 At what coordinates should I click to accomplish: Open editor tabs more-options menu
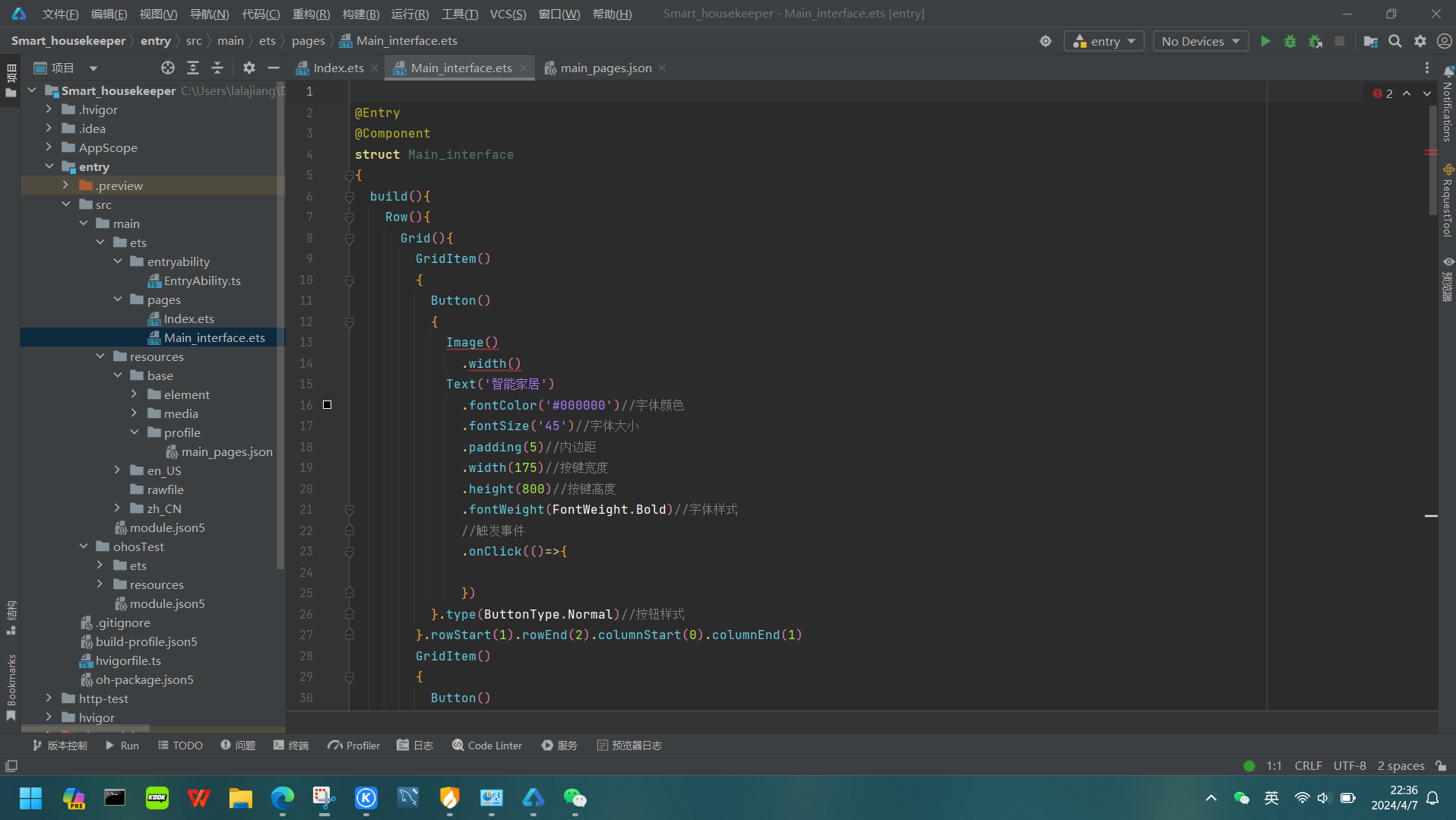point(1426,68)
